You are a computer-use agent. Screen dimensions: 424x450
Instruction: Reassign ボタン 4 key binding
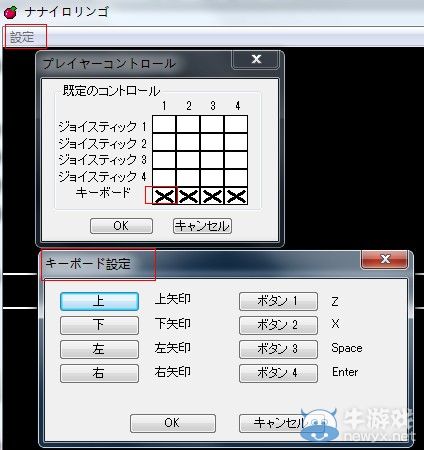[x=278, y=373]
